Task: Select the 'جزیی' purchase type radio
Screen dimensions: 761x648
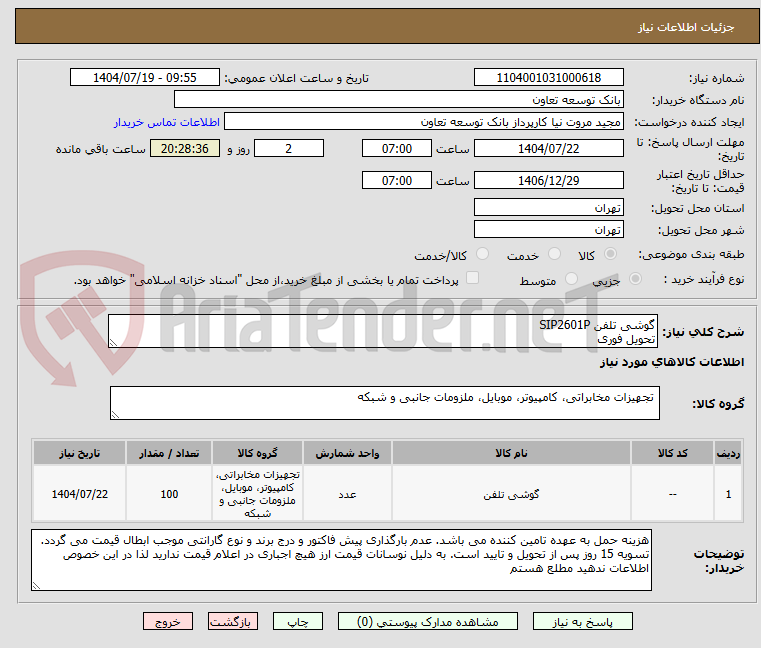Action: 635,279
